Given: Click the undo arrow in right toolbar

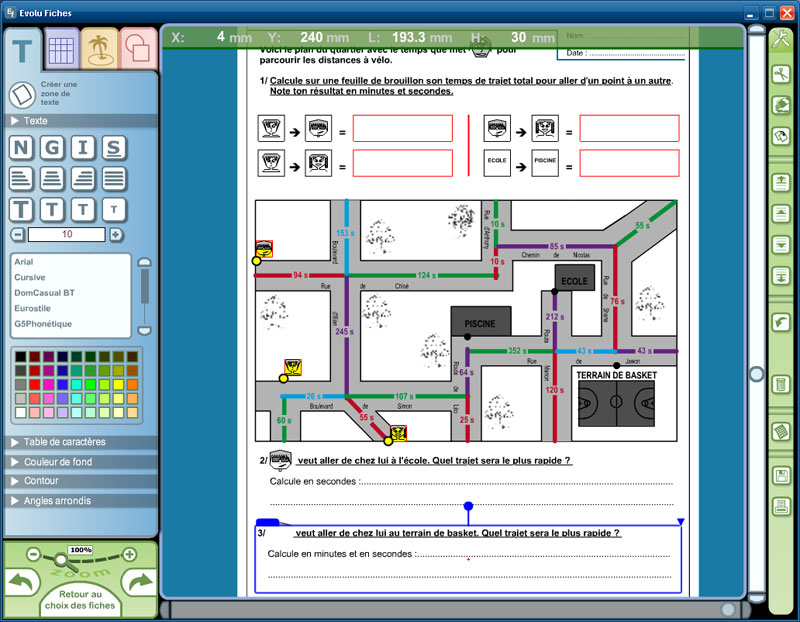Looking at the screenshot, I should [781, 322].
